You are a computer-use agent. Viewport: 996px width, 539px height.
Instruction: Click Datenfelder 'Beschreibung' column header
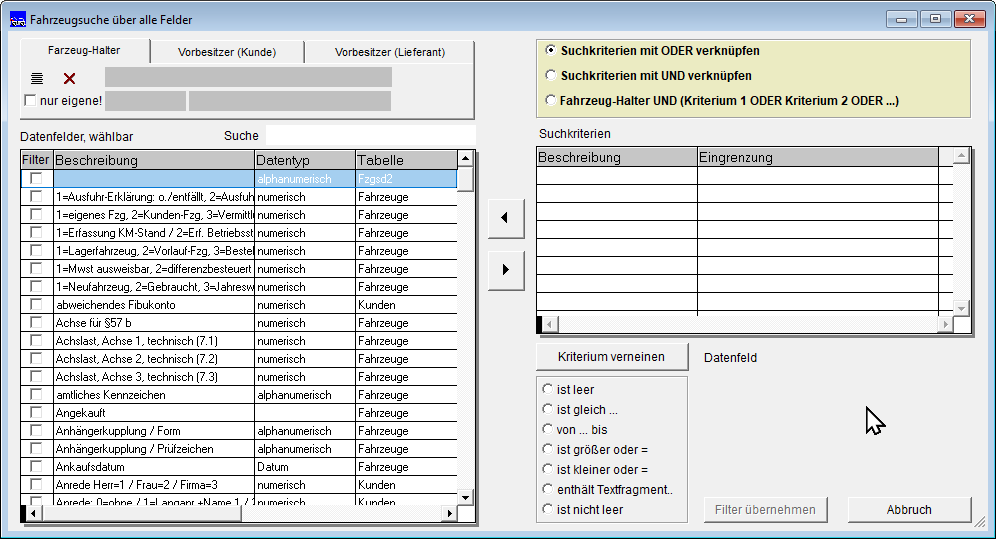154,160
